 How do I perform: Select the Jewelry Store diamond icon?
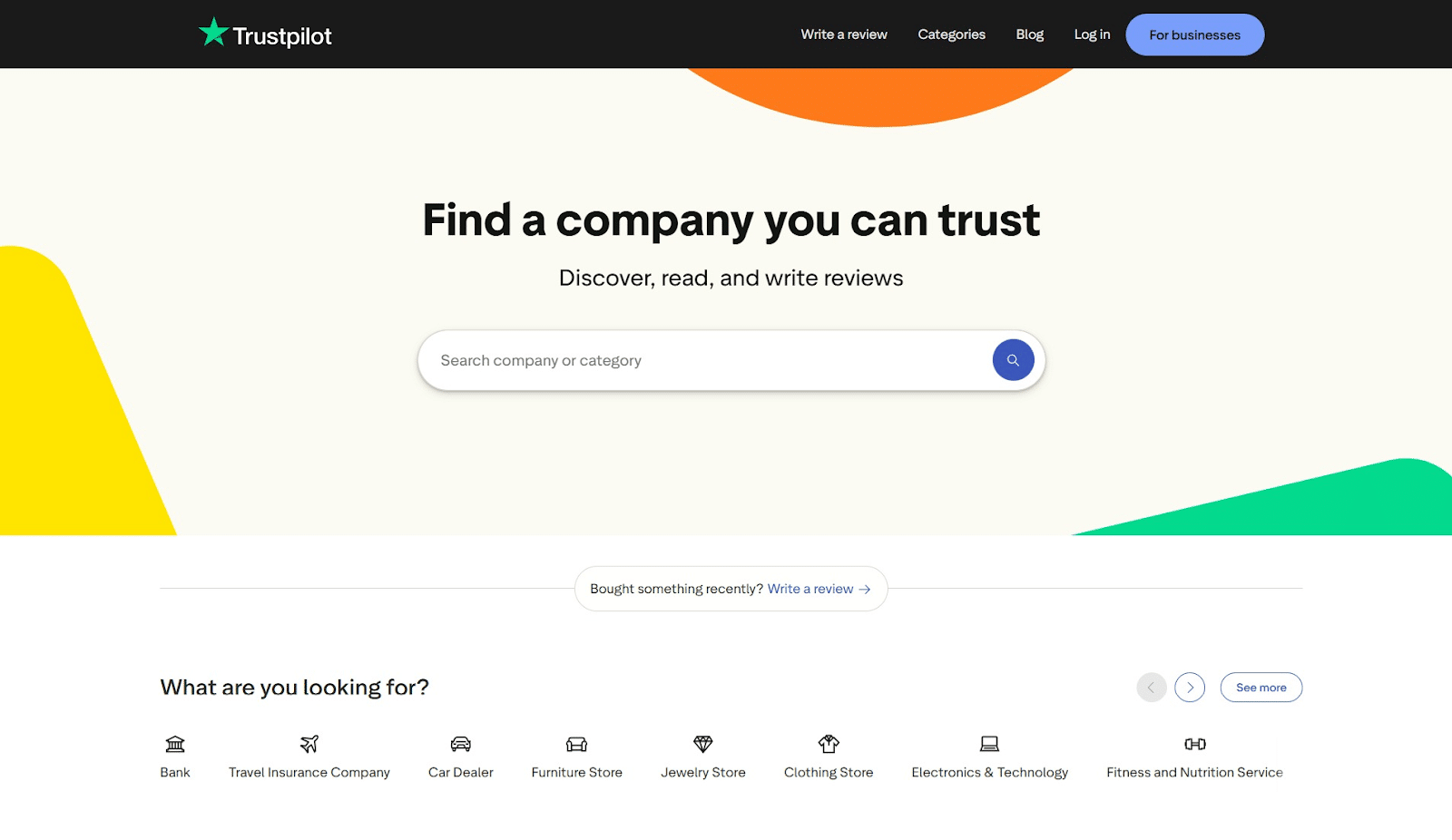click(702, 744)
